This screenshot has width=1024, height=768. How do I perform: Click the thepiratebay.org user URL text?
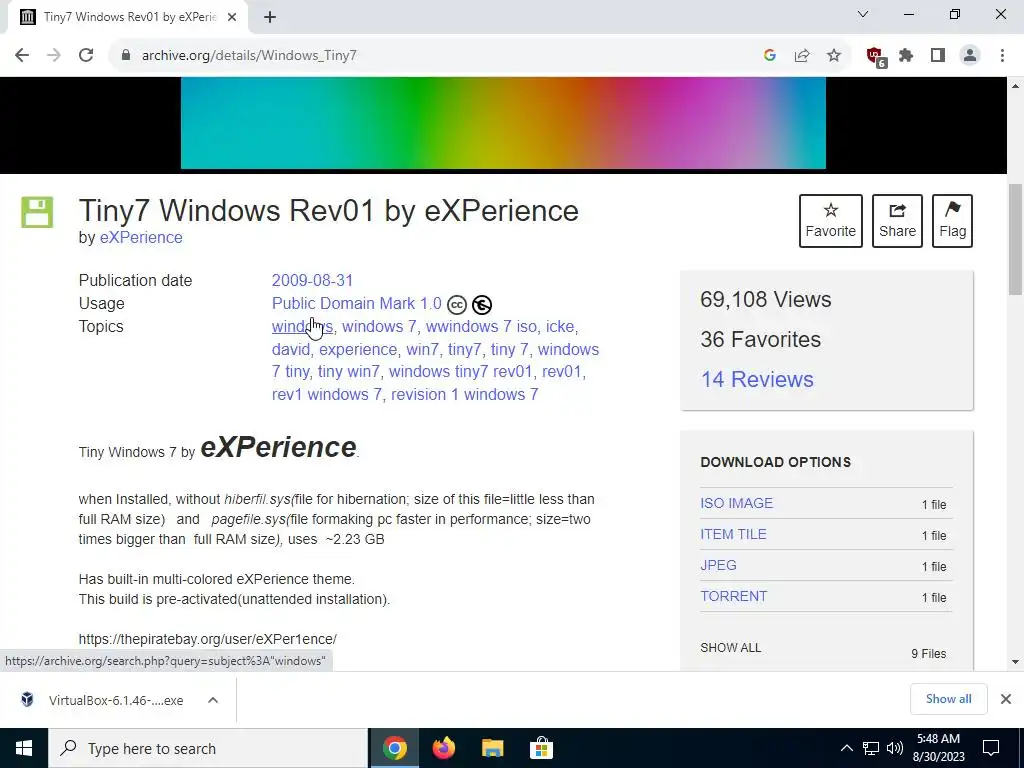(x=208, y=639)
